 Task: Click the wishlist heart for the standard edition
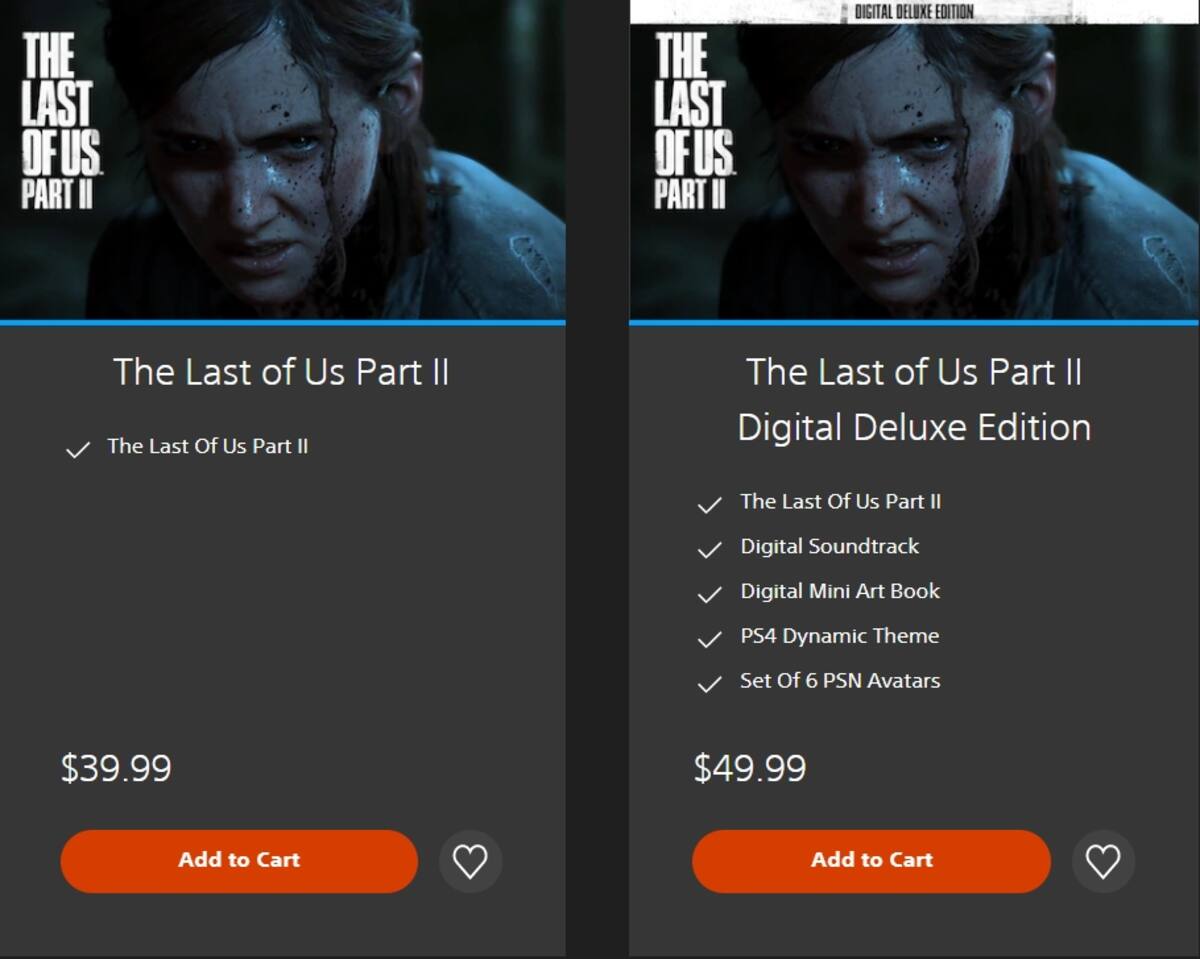point(470,861)
